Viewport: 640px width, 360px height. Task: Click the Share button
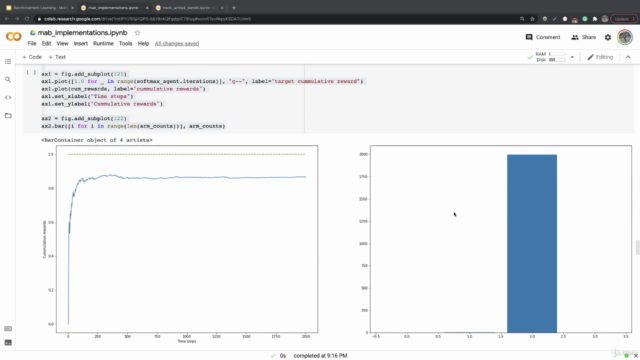coord(584,37)
